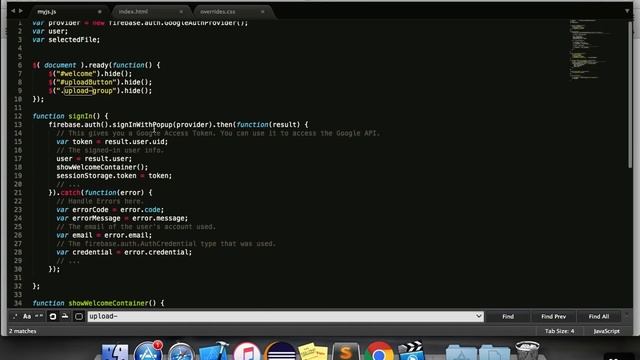Open the JavaScript syntax selector
The image size is (640, 360).
pyautogui.click(x=607, y=331)
